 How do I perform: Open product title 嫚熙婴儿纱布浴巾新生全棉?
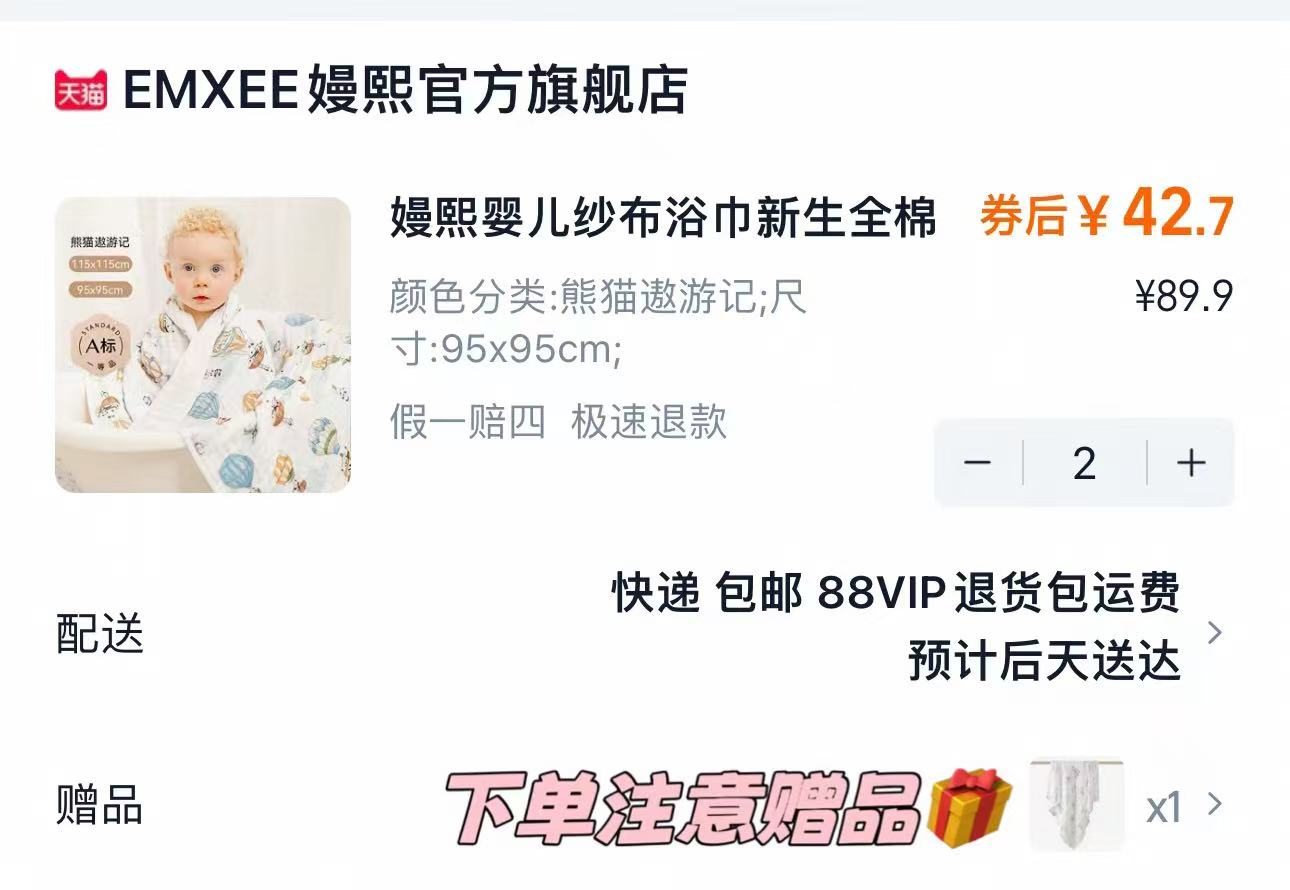coord(663,217)
